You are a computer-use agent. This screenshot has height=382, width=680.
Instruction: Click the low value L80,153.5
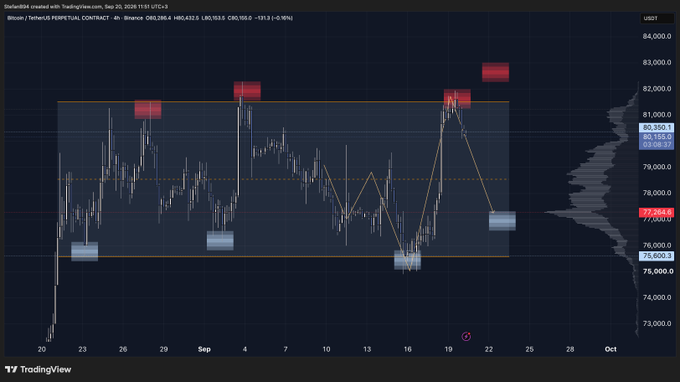pyautogui.click(x=213, y=18)
